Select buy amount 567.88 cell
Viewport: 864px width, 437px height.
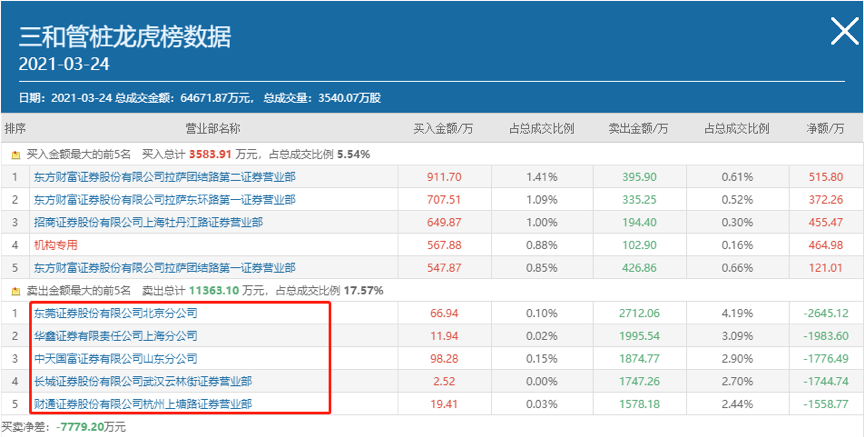pos(444,245)
